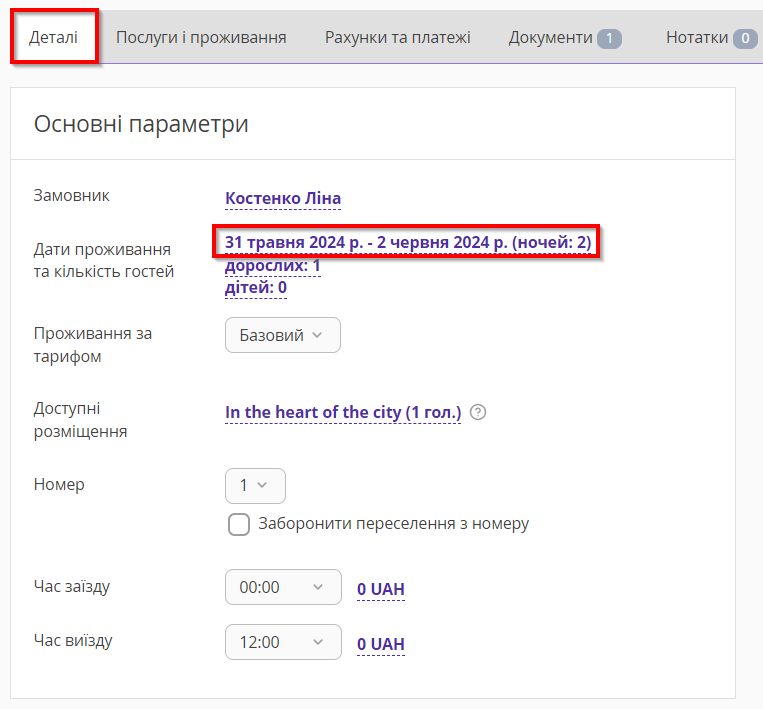This screenshot has width=763, height=709.
Task: Open the Деталі tab
Action: tap(54, 37)
